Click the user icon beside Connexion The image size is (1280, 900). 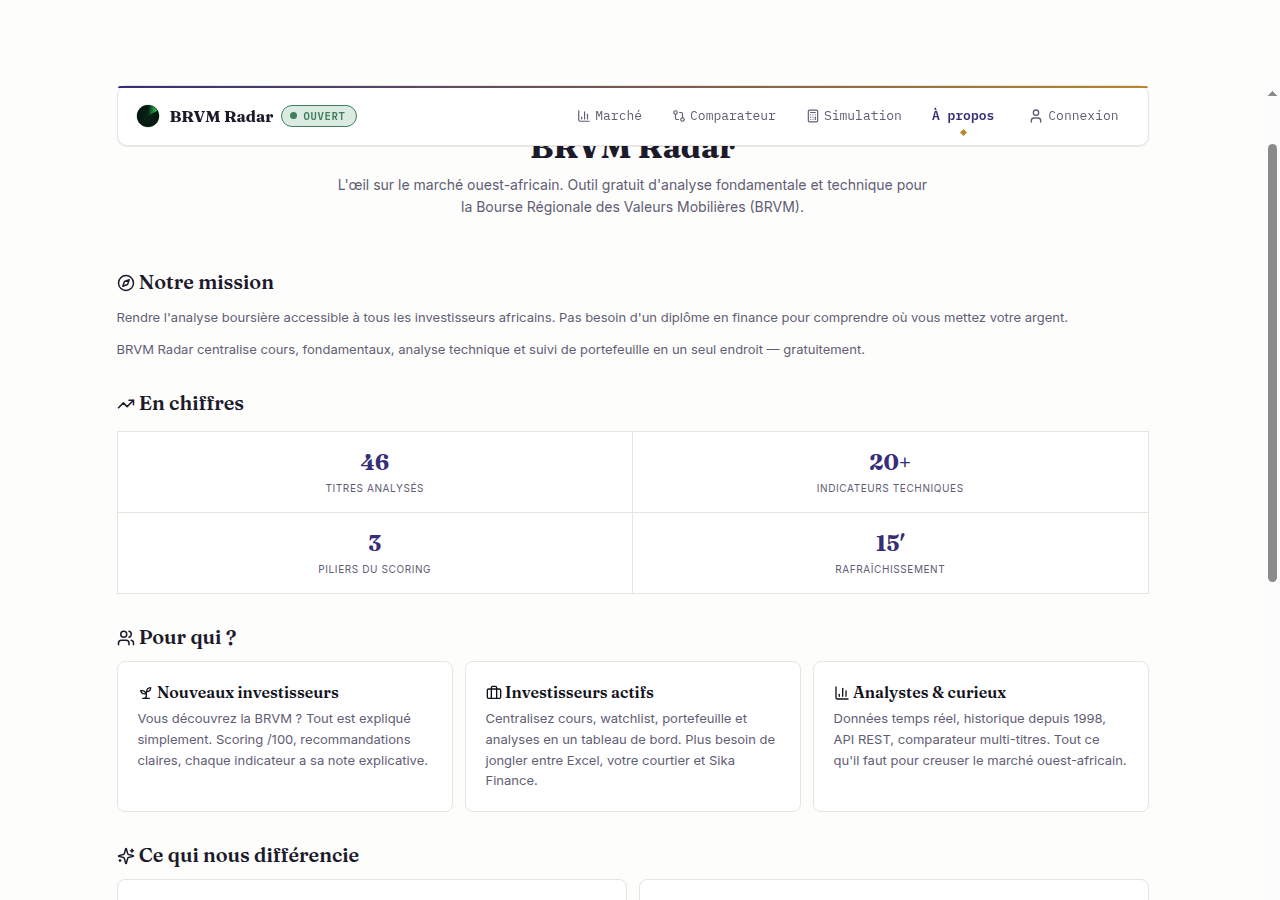click(x=1036, y=116)
